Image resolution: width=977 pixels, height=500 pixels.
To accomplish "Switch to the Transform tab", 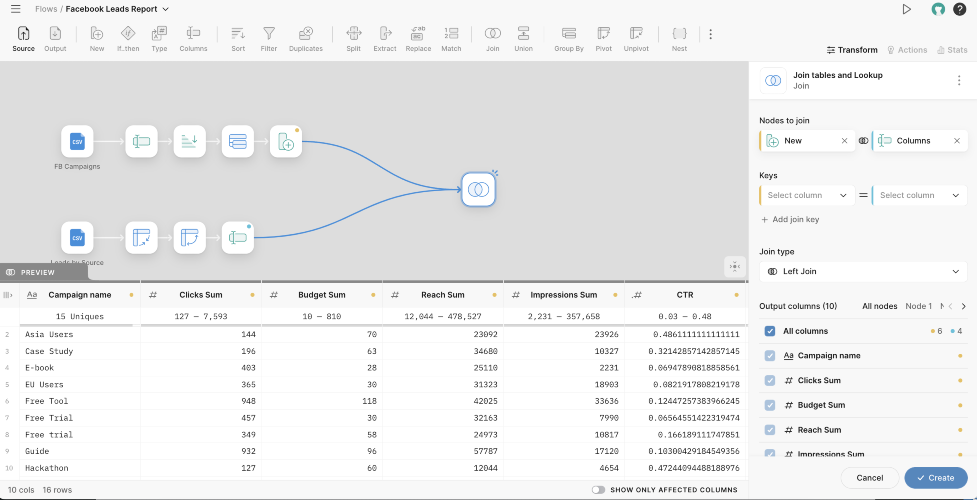I will pyautogui.click(x=852, y=50).
